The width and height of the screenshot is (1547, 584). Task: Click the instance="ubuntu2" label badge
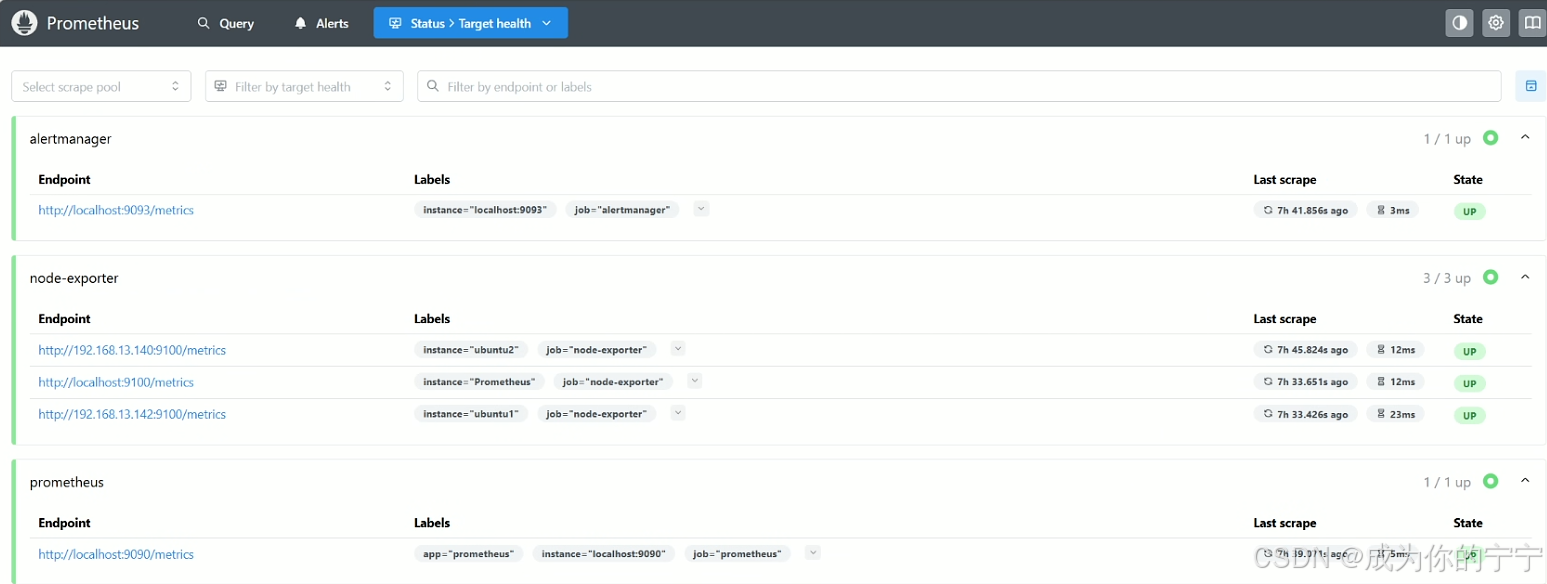pos(471,350)
